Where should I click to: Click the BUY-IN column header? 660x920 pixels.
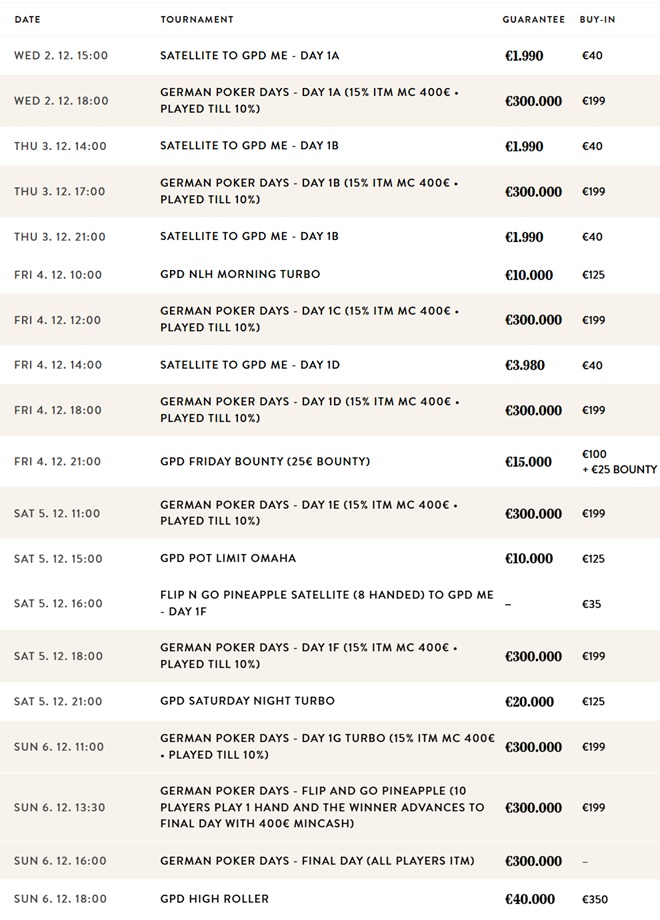coord(597,19)
